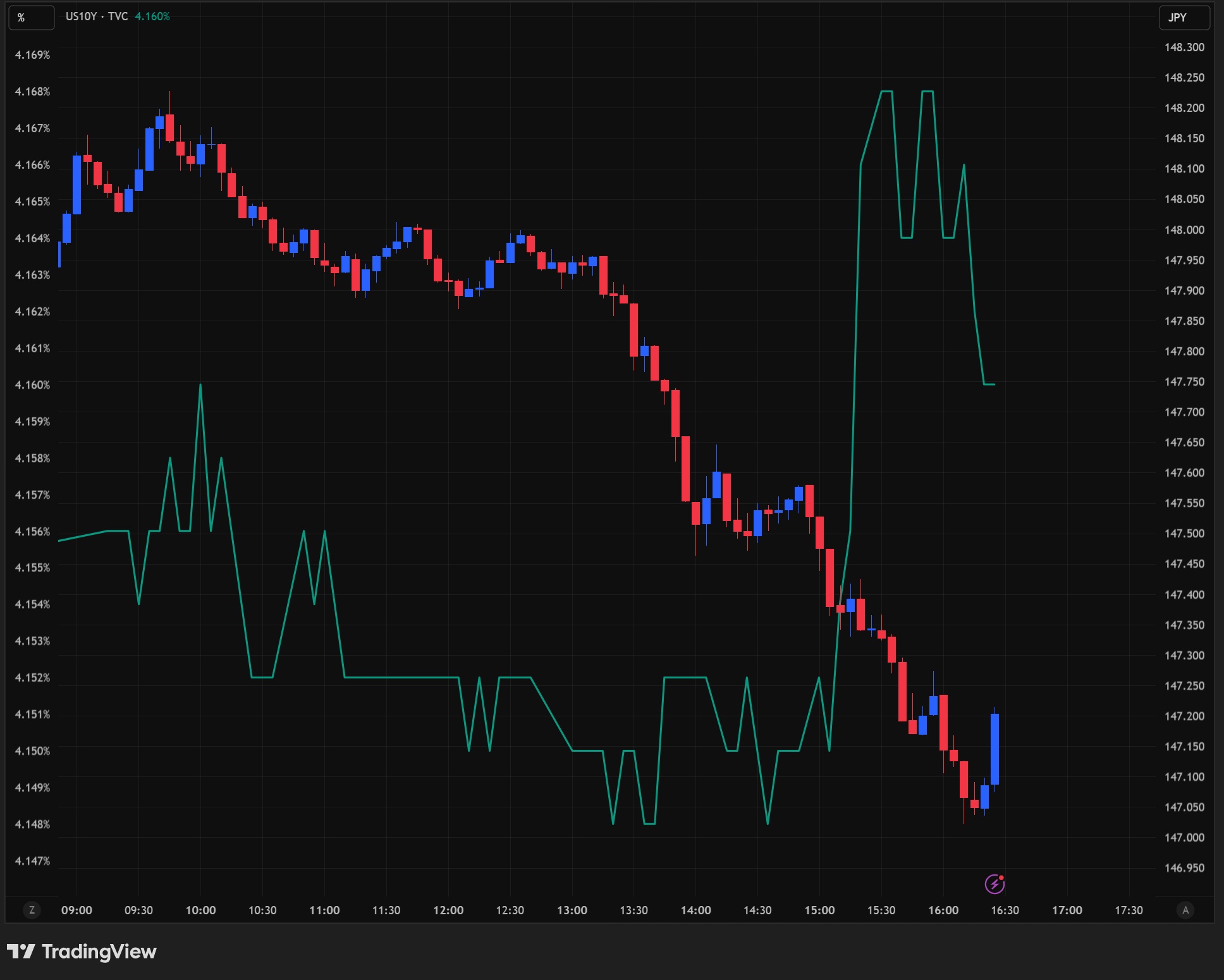
Task: Click the 4.147% left axis label
Action: (x=32, y=861)
